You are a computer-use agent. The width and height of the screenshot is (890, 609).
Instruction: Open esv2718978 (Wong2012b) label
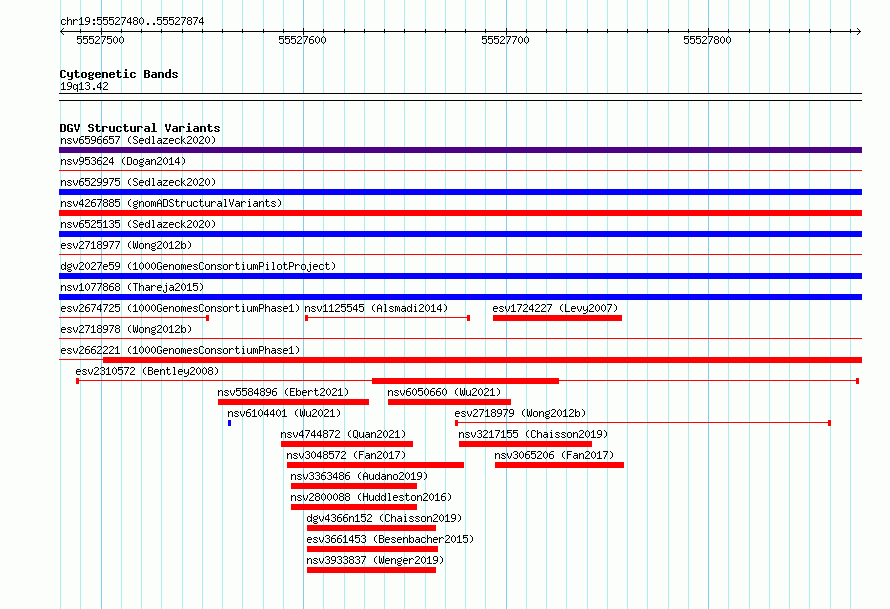point(126,329)
